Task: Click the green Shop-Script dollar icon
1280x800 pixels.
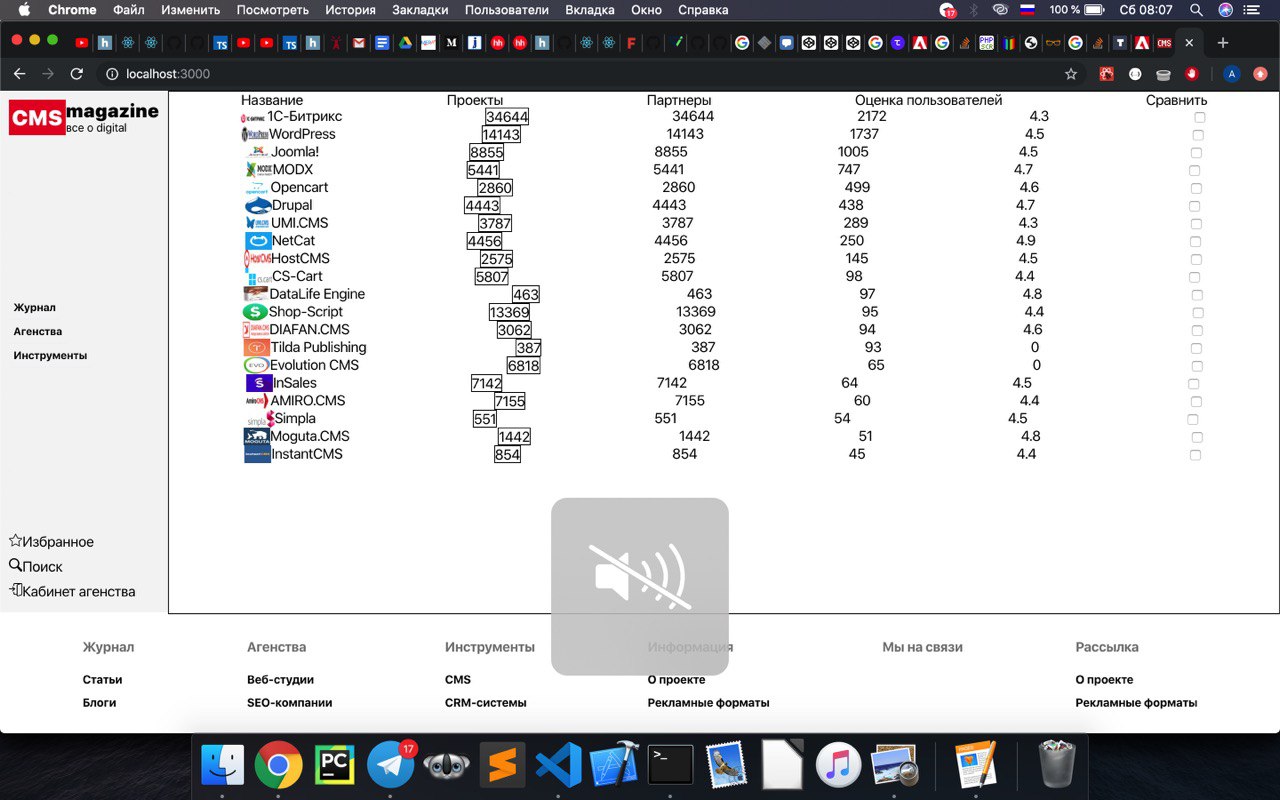Action: (255, 312)
